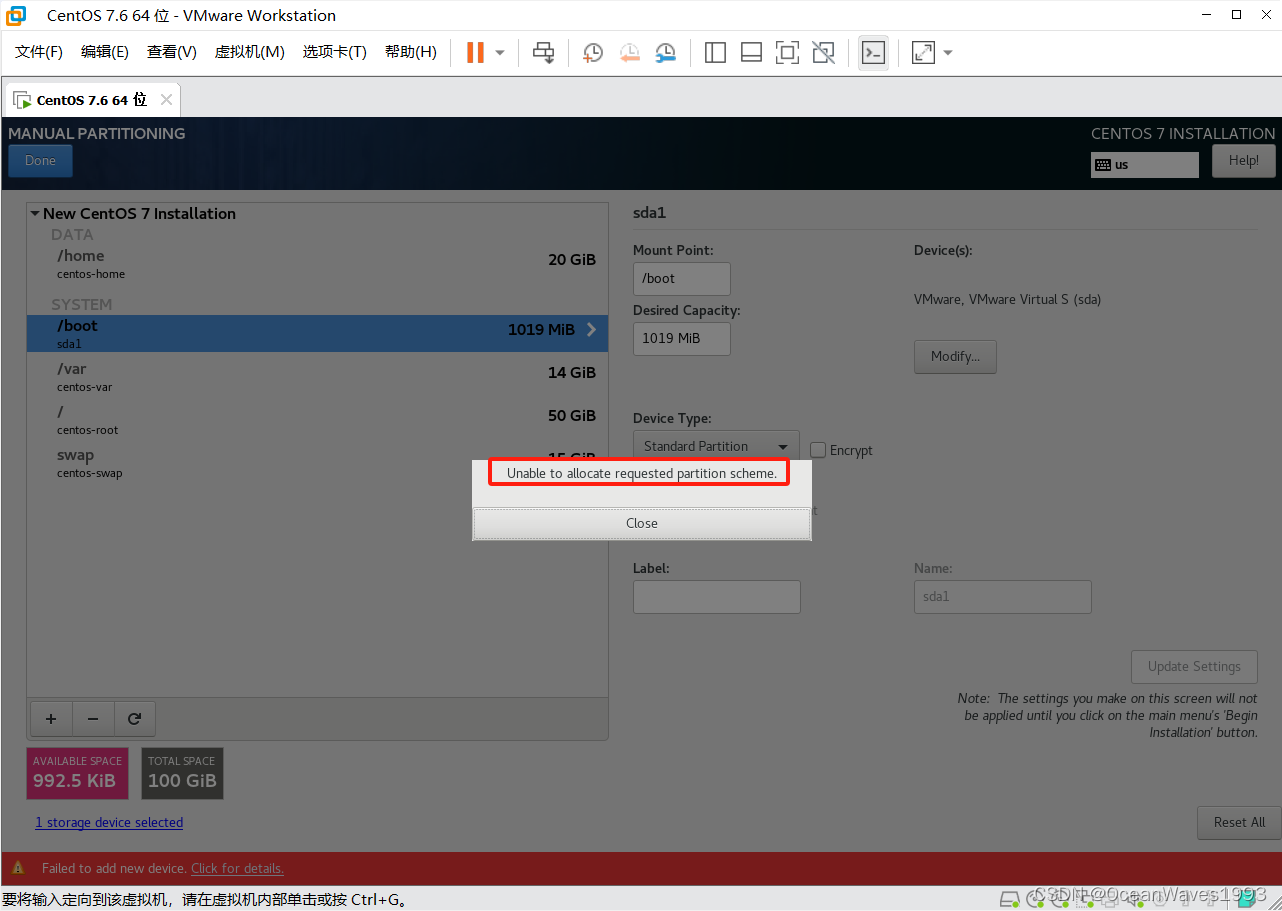The height and width of the screenshot is (911, 1282).
Task: Select the CentOS 7.6 64 位 tab
Action: [91, 100]
